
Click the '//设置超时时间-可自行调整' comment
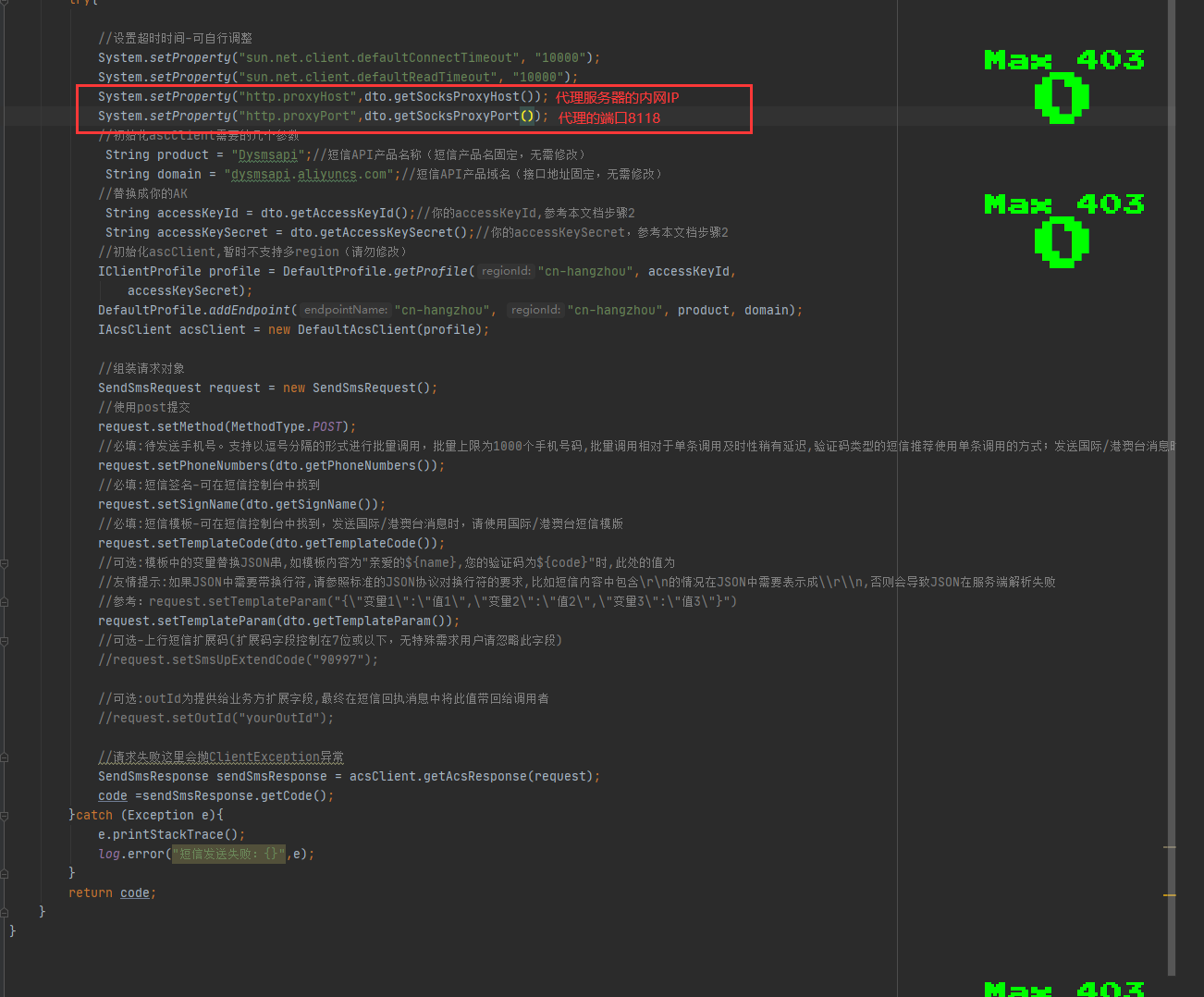click(x=176, y=38)
